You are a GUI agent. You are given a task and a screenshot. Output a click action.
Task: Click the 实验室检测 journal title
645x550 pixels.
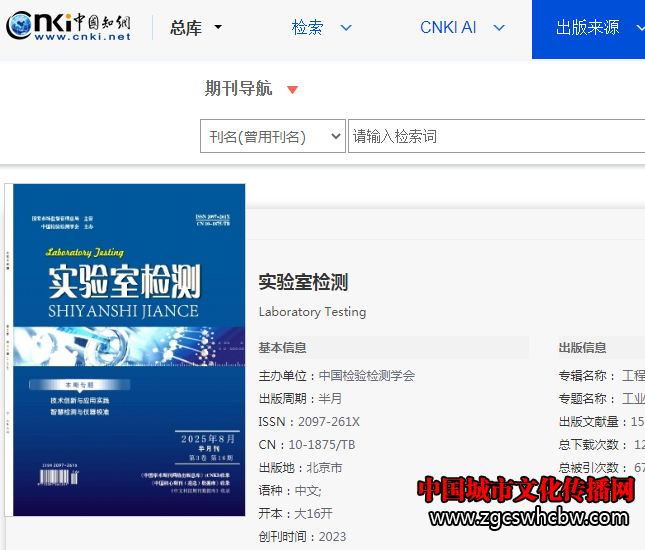303,282
